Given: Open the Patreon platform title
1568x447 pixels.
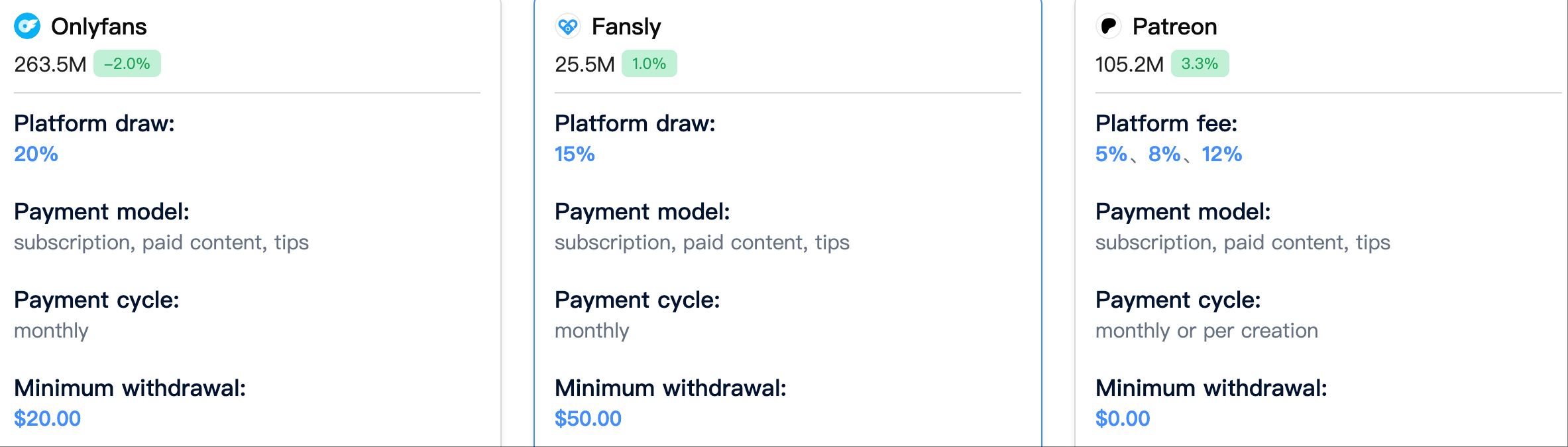Looking at the screenshot, I should tap(1174, 27).
